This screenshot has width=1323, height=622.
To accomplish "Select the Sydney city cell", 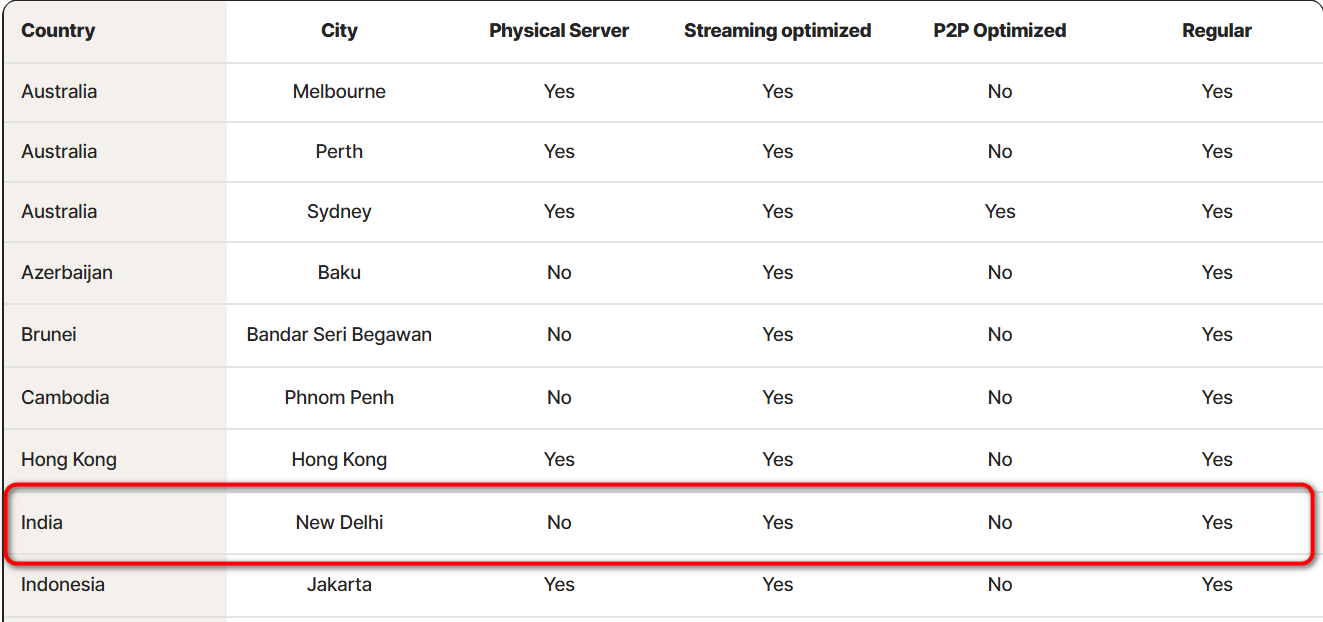I will 339,212.
